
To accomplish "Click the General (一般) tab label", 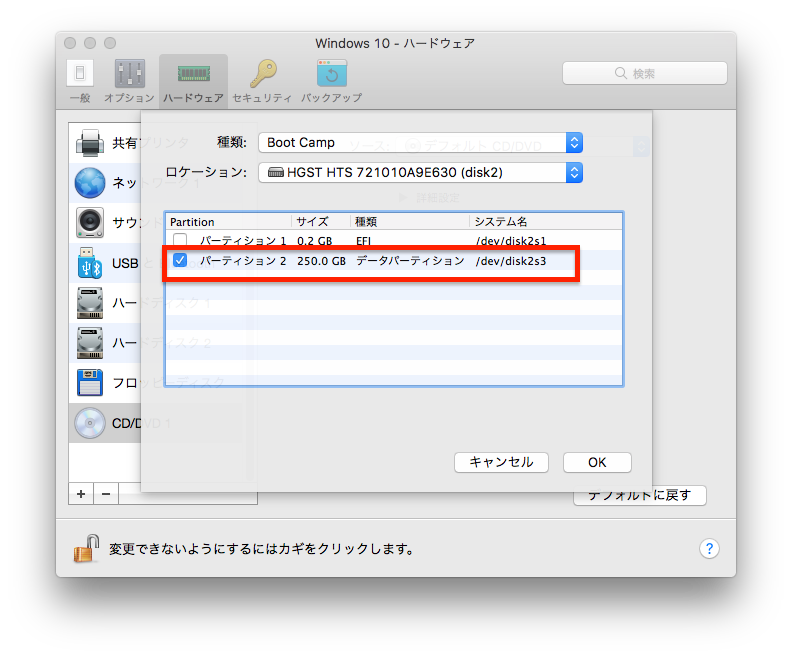I will [x=80, y=98].
